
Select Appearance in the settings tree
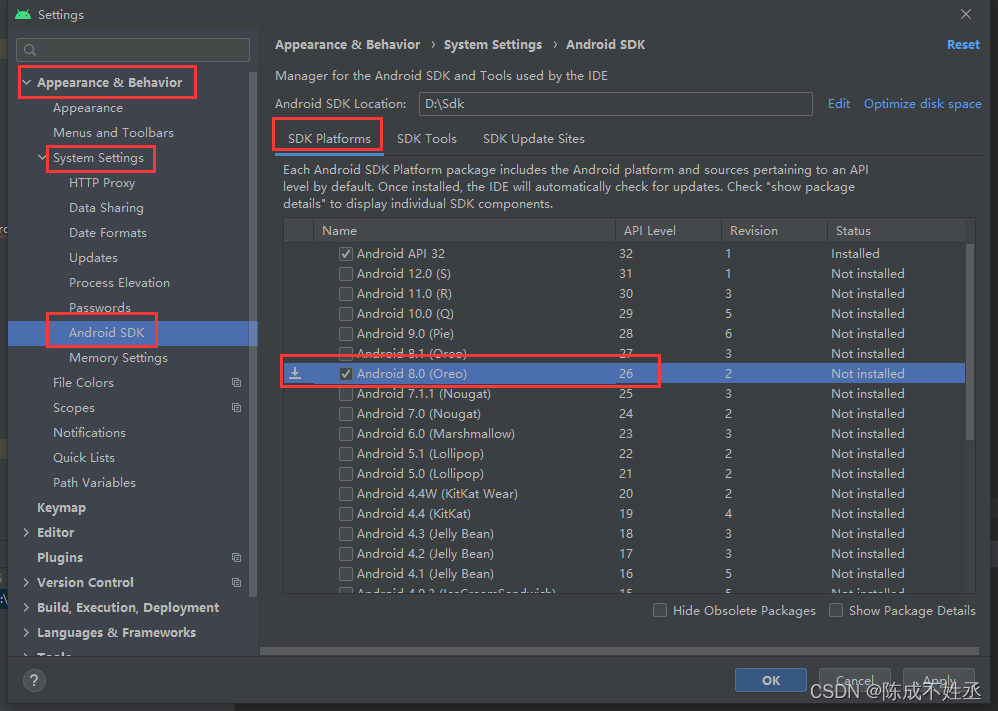pyautogui.click(x=88, y=108)
